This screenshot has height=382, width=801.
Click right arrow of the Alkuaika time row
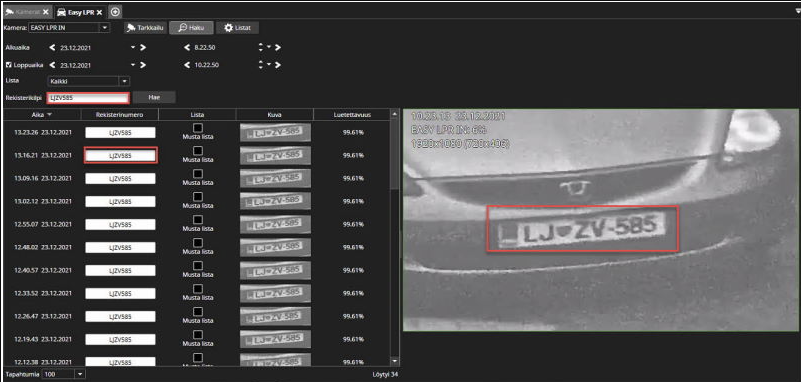pos(278,47)
